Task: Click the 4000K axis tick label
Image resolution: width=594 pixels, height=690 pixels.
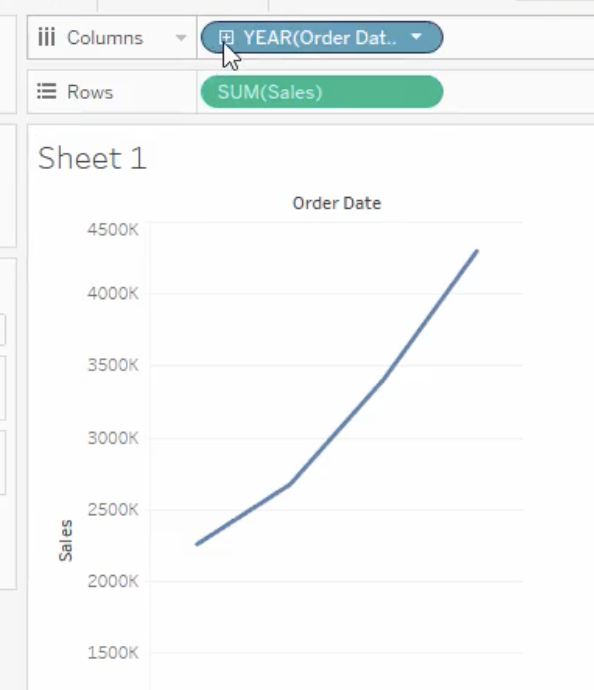Action: (x=113, y=293)
